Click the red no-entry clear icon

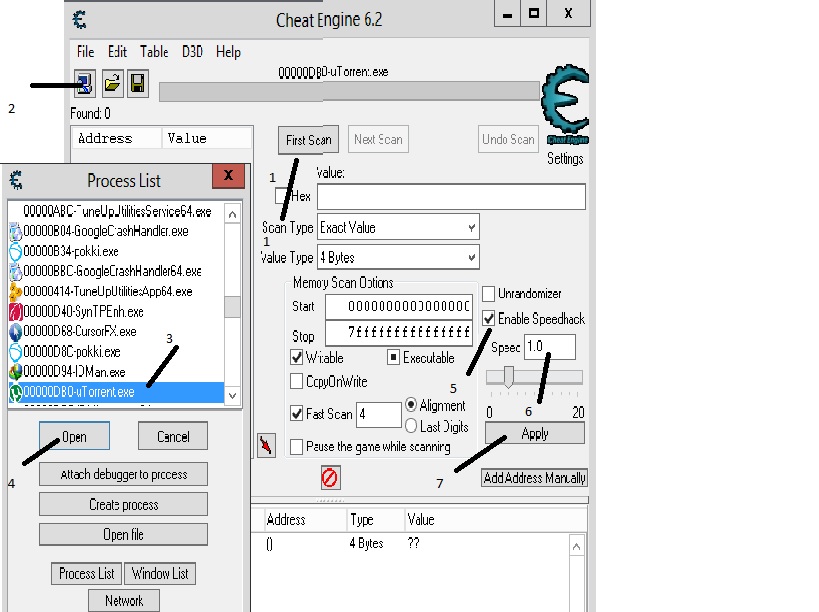pyautogui.click(x=330, y=478)
